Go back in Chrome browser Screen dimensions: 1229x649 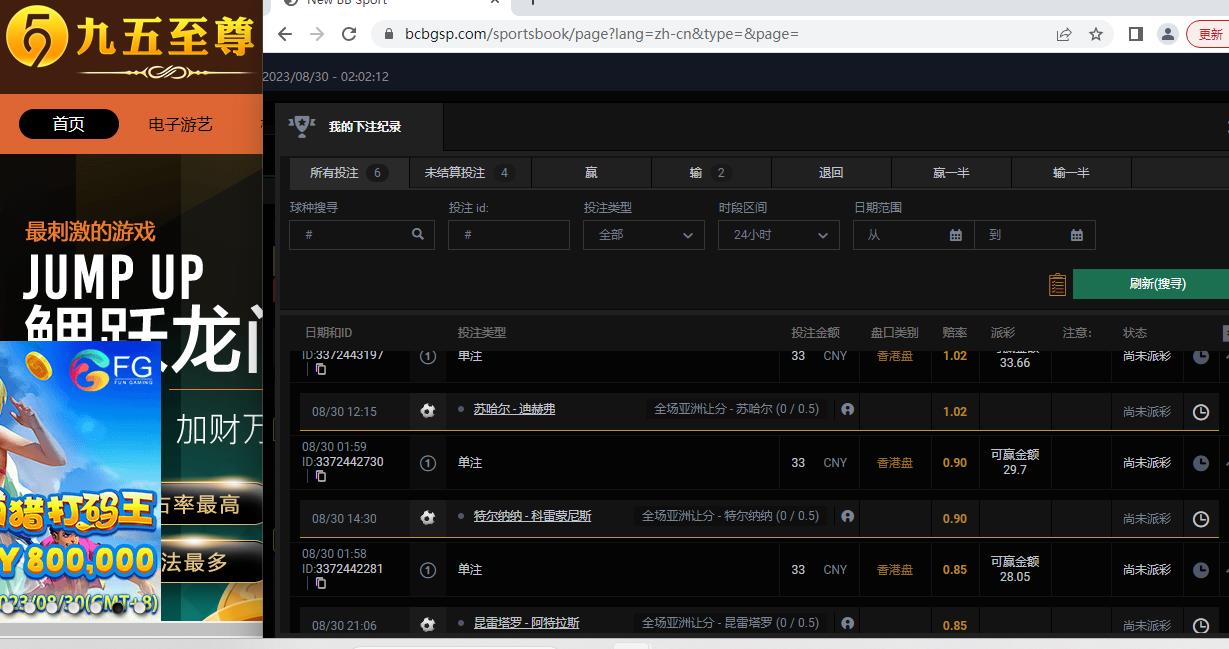pos(285,34)
